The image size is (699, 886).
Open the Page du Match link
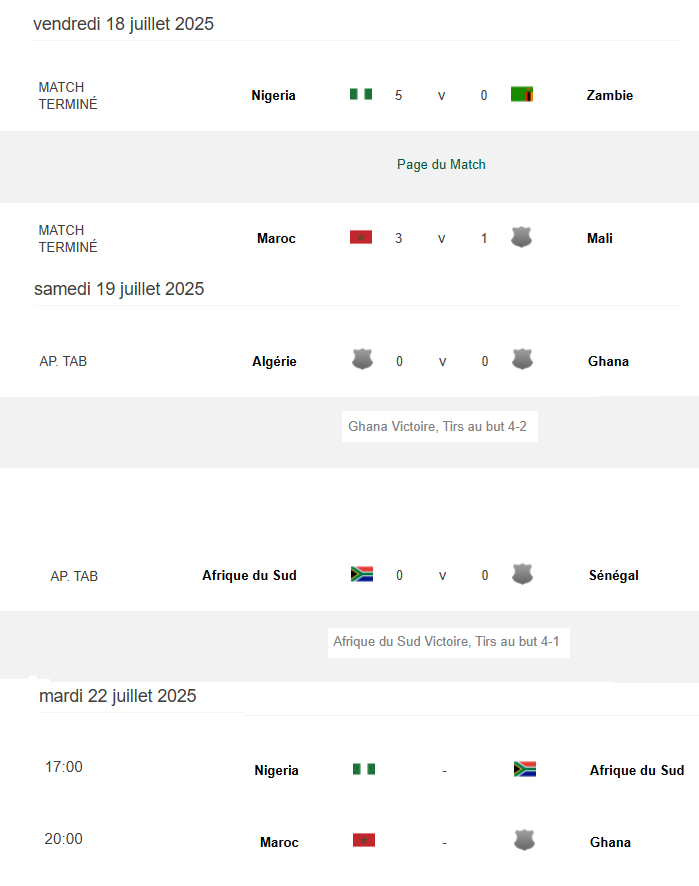[441, 164]
